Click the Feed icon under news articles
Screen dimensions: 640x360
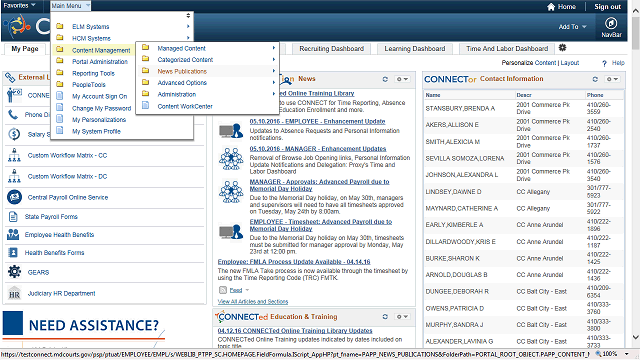[223, 290]
